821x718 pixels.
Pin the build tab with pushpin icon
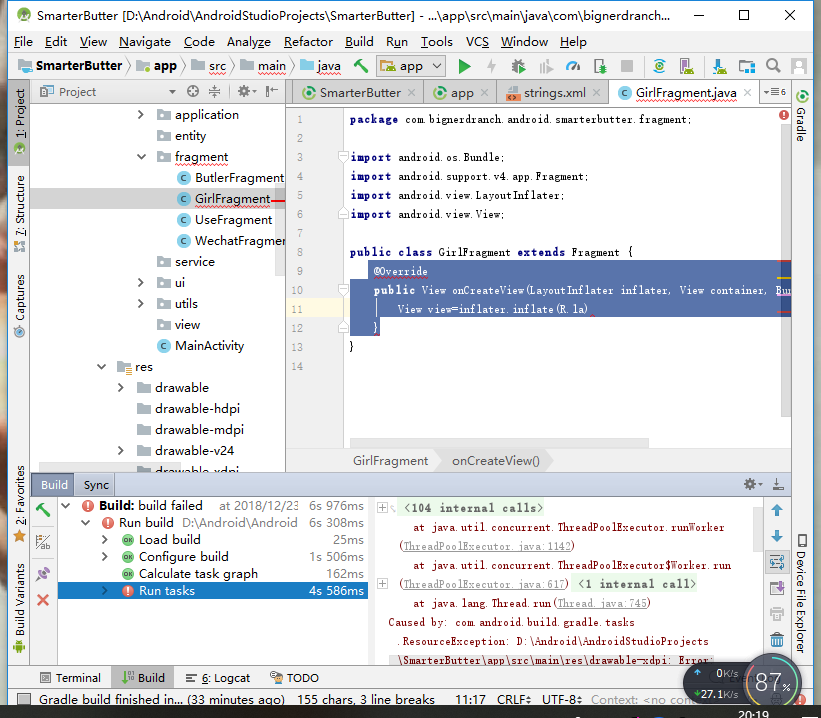tap(43, 573)
